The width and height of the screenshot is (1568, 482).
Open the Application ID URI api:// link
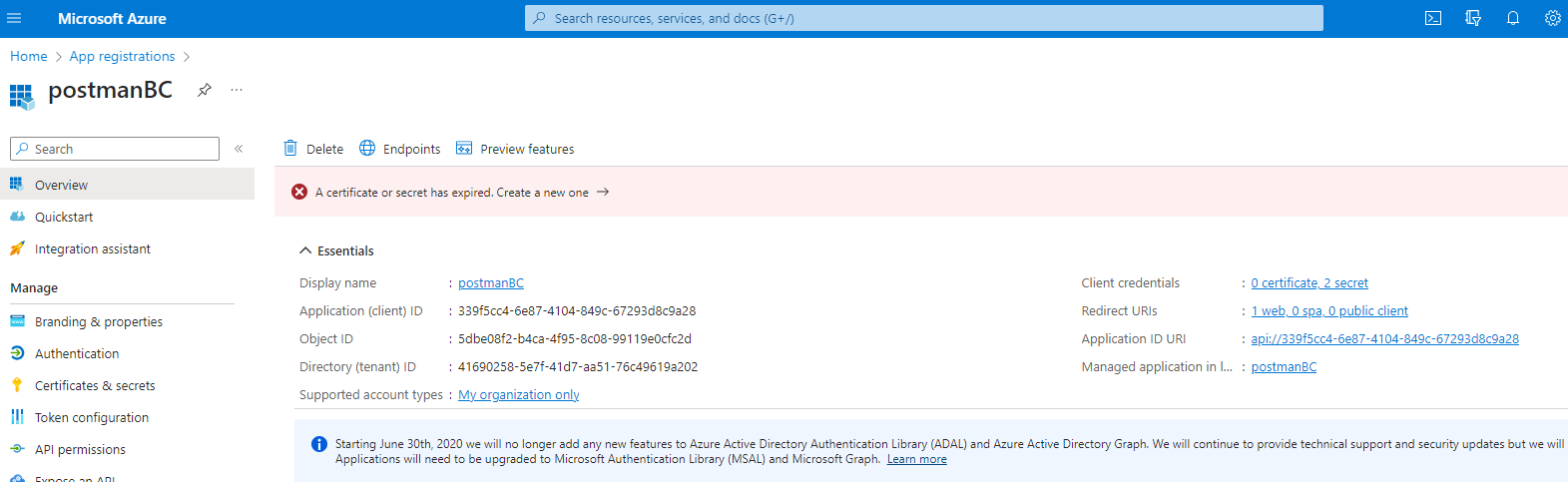click(1385, 339)
